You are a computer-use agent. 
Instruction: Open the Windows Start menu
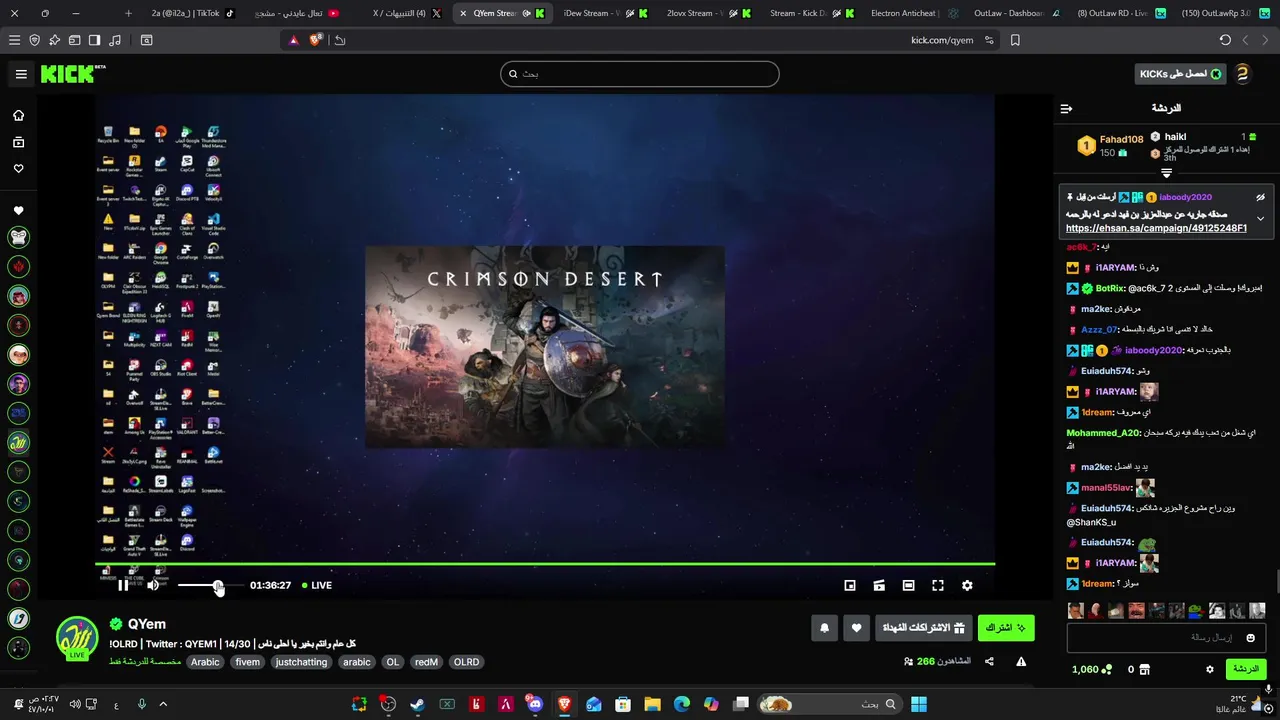coord(918,704)
